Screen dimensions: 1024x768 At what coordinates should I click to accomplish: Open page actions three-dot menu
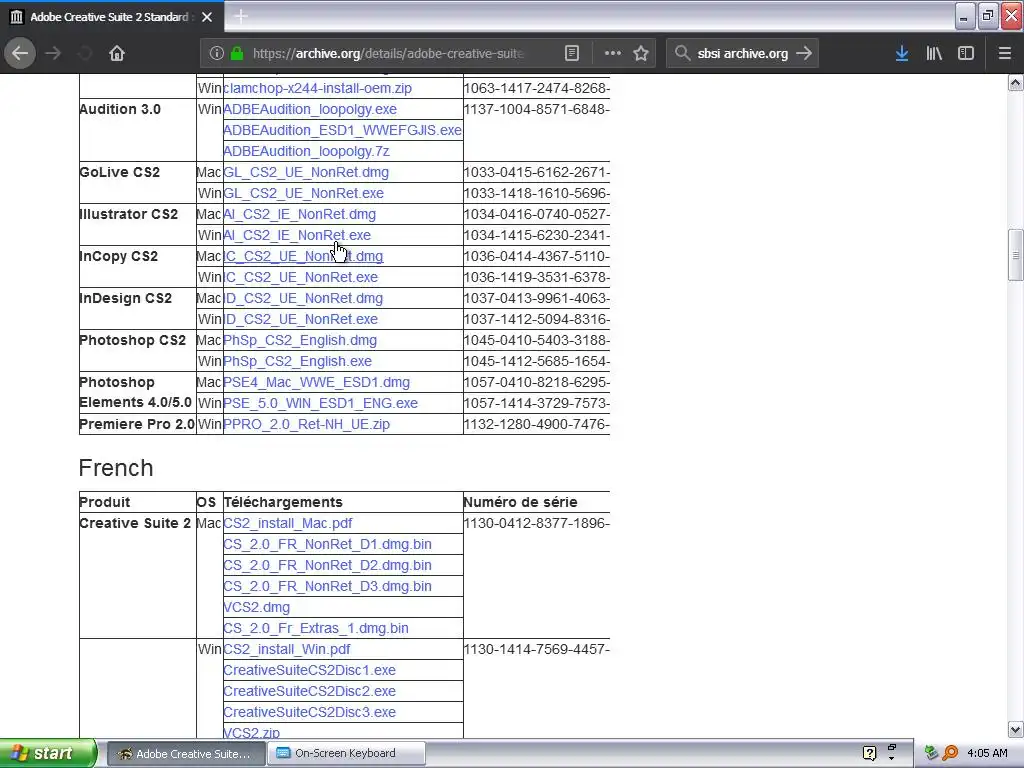tap(613, 53)
